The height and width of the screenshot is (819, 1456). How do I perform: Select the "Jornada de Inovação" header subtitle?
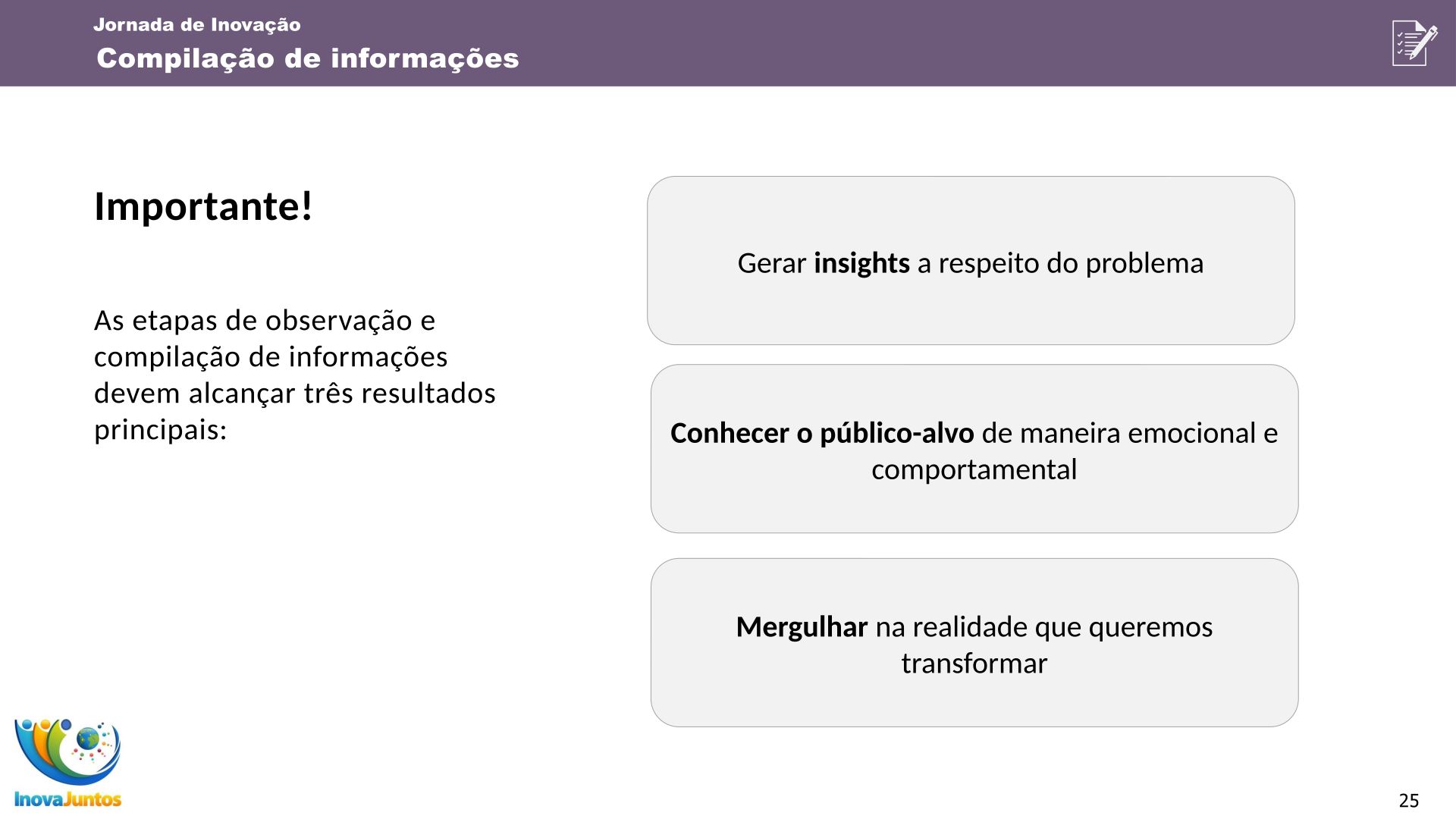click(x=197, y=25)
